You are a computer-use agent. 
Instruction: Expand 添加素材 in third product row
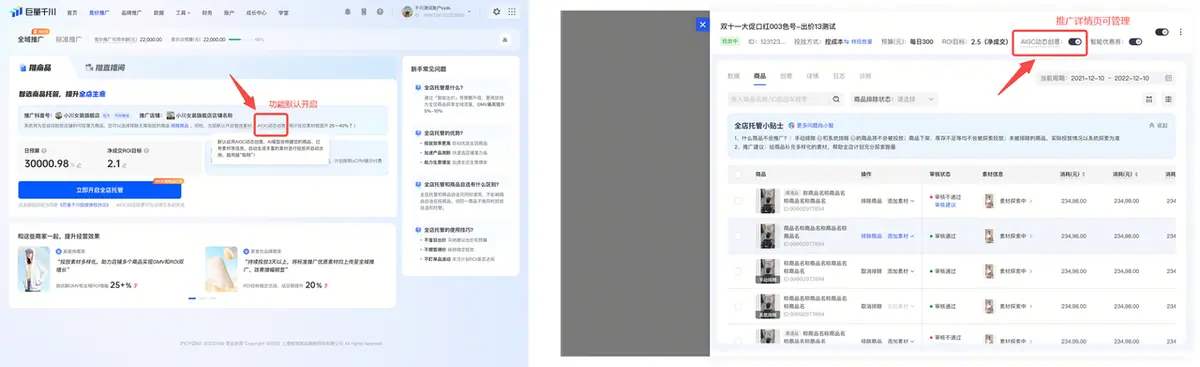(x=900, y=271)
